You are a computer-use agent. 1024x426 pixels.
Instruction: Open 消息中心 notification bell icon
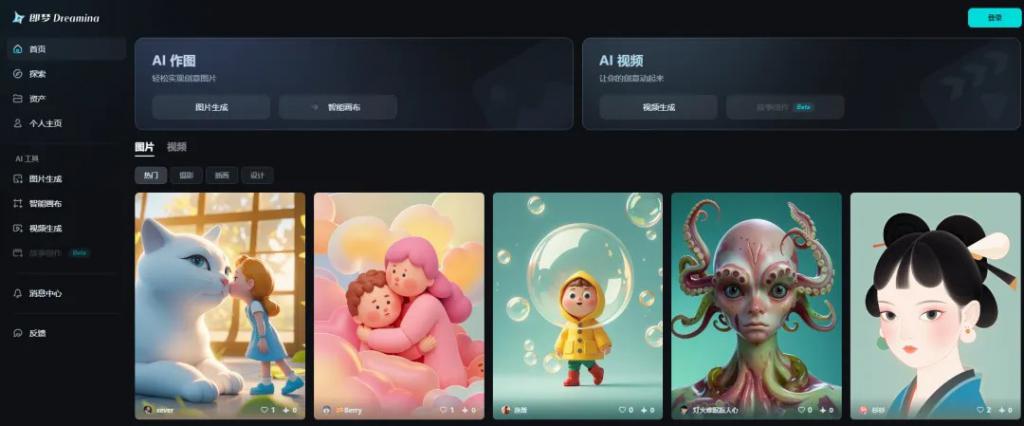click(18, 293)
